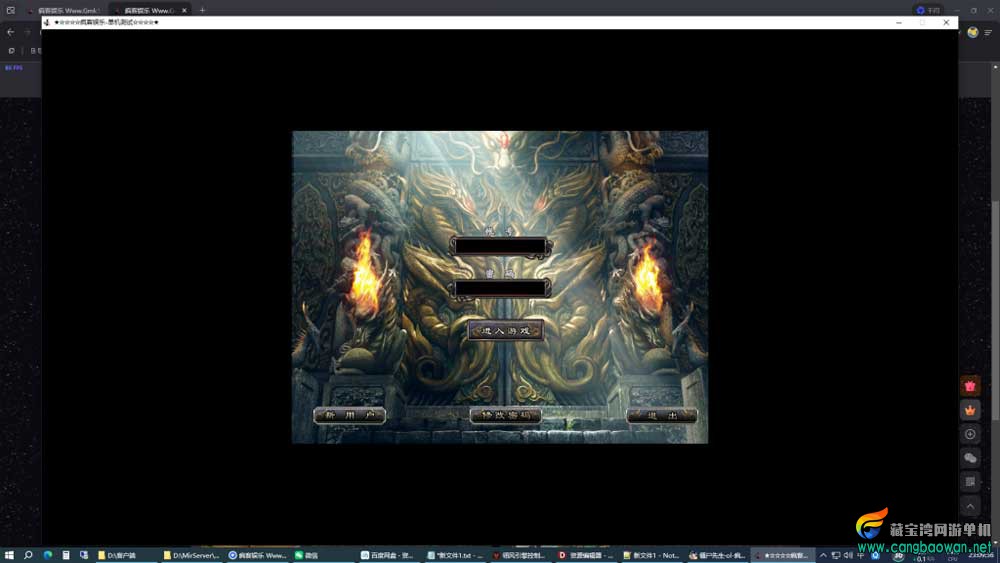Screen dimensions: 1000x563
Task: Open the 资源编辑器 taskbar item
Action: (x=586, y=555)
